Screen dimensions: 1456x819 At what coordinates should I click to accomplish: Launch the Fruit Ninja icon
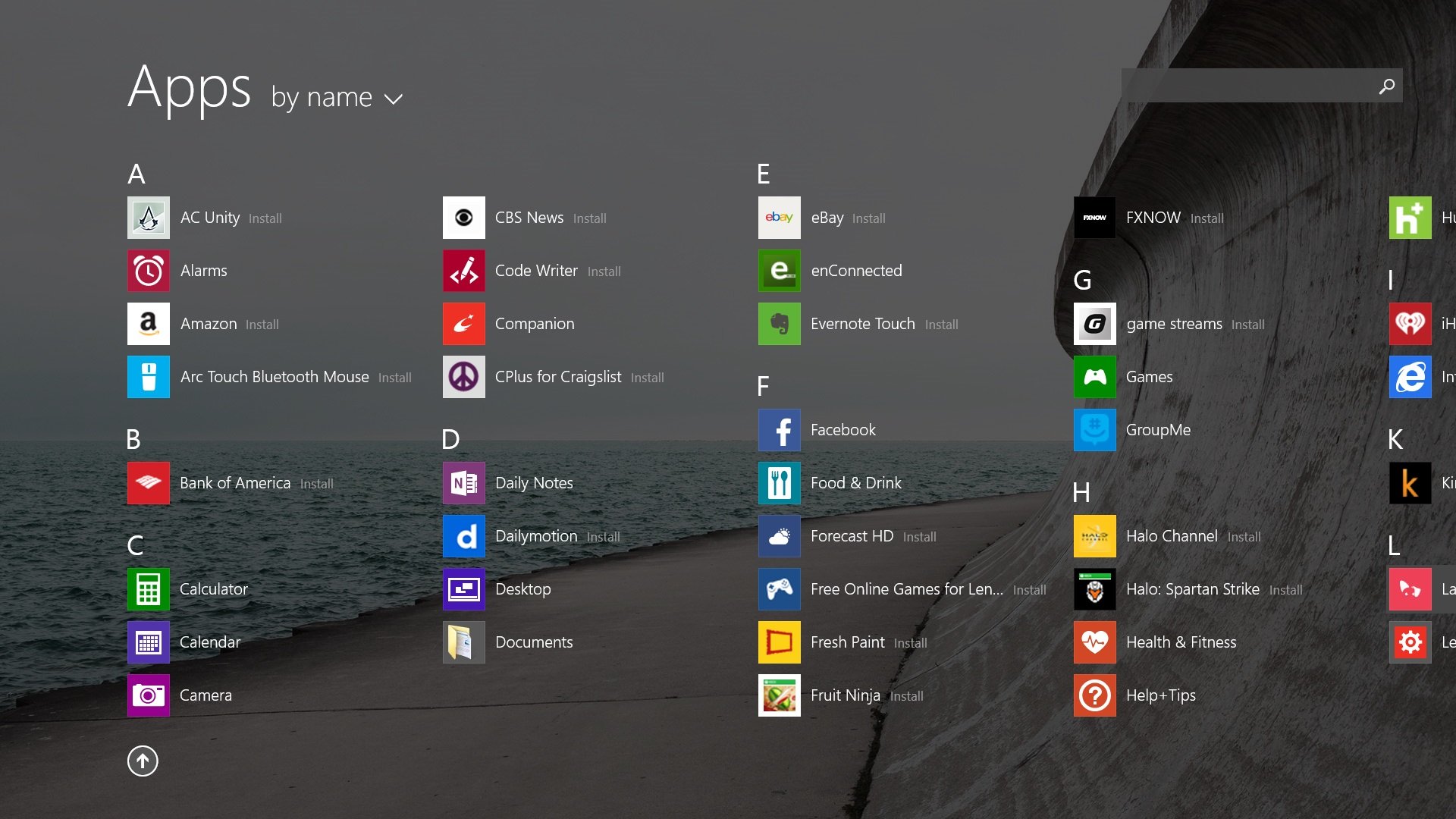(x=780, y=695)
